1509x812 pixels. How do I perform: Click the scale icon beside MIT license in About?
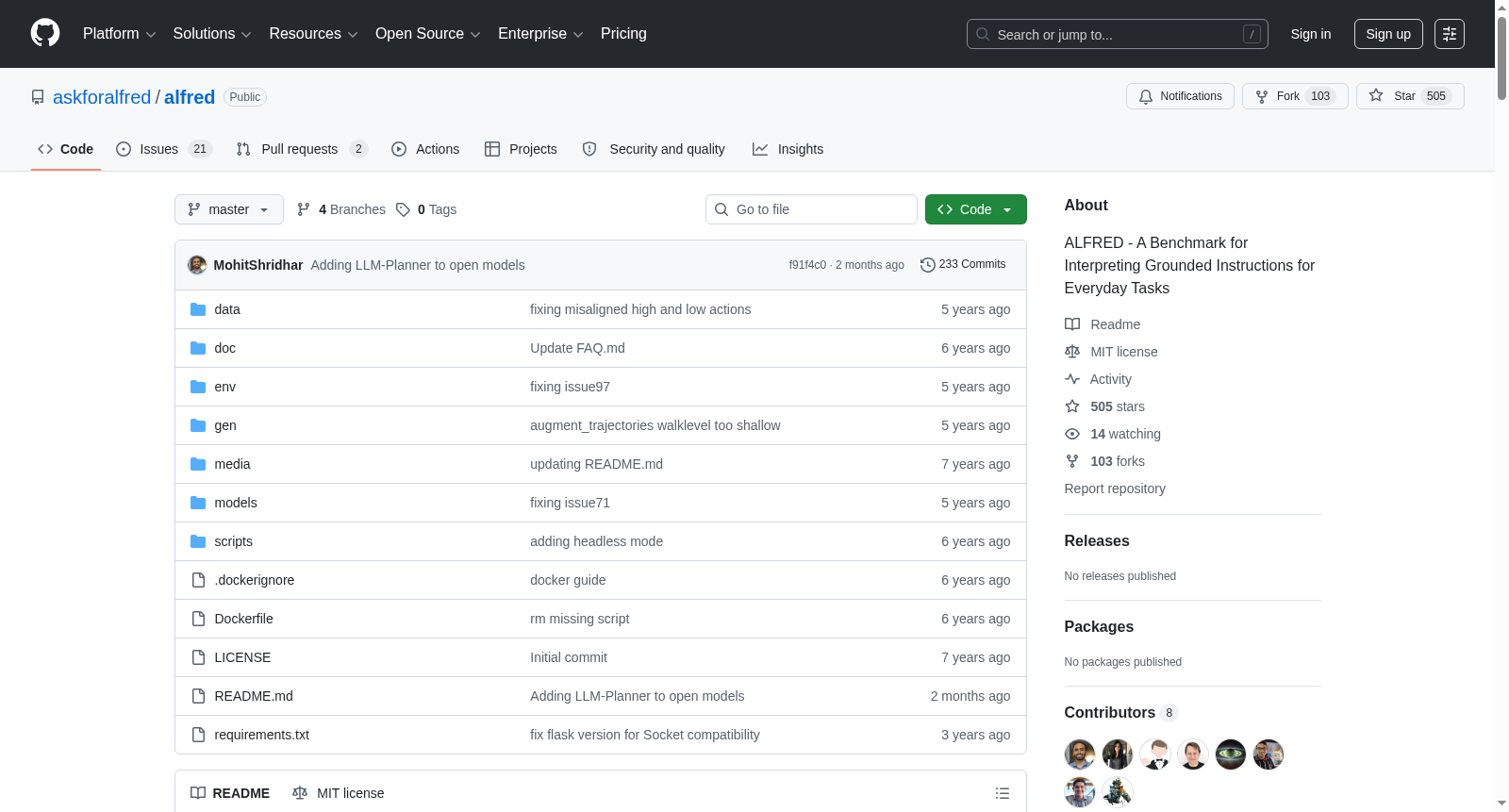(x=1072, y=352)
